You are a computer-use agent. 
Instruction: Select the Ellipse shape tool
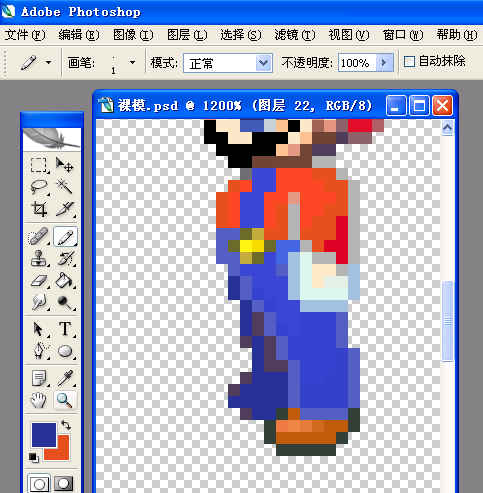(x=65, y=351)
